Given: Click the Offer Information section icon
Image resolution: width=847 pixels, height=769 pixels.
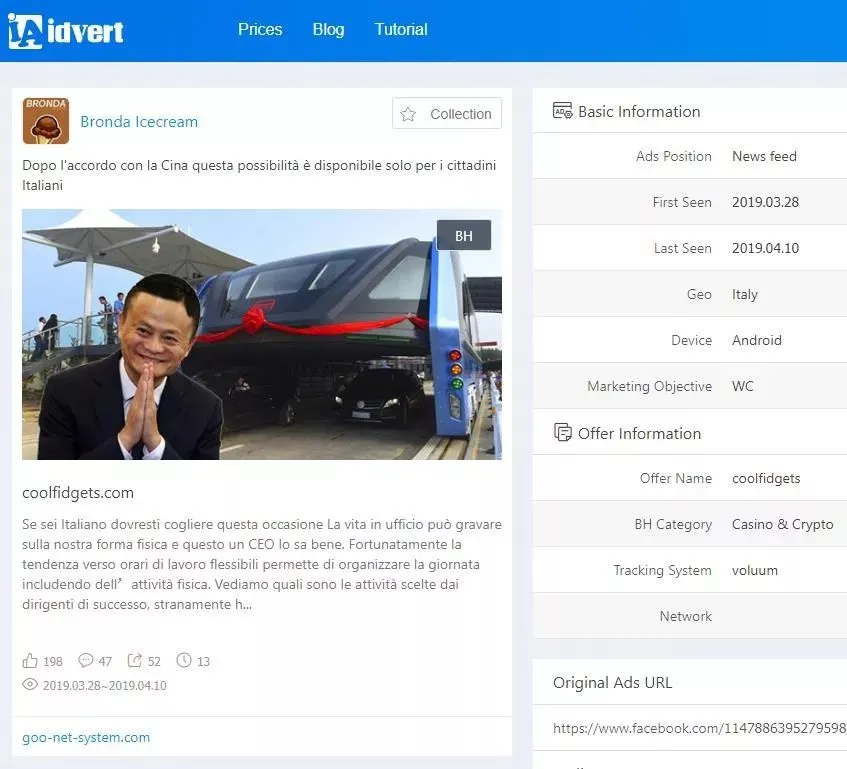Looking at the screenshot, I should click(x=562, y=433).
